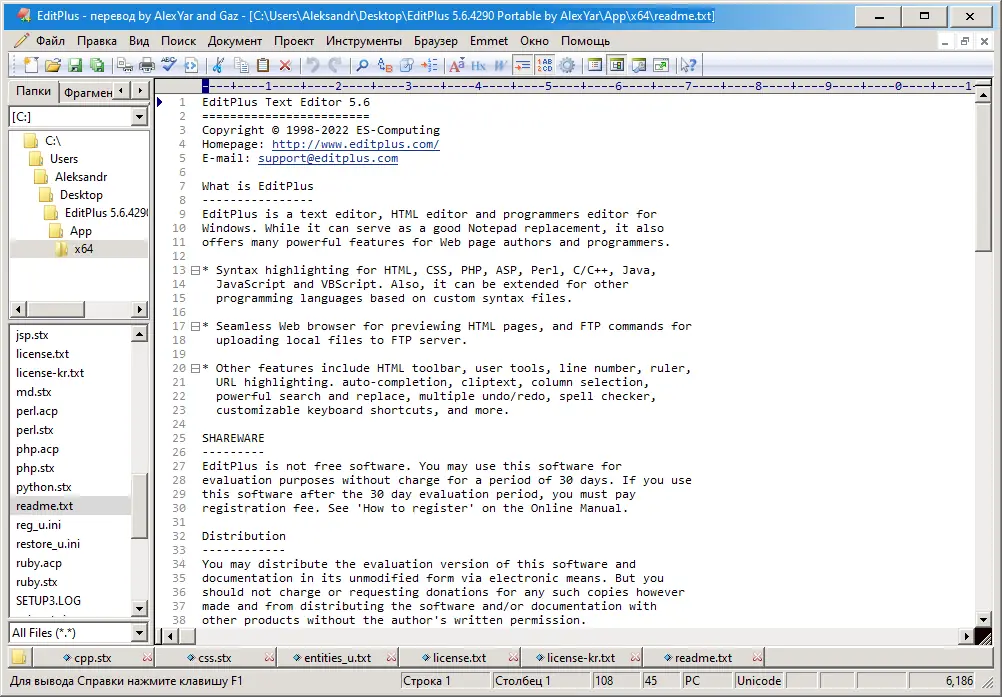The height and width of the screenshot is (697, 1002).
Task: Toggle Word Wrap (W) toolbar button
Action: [x=500, y=65]
